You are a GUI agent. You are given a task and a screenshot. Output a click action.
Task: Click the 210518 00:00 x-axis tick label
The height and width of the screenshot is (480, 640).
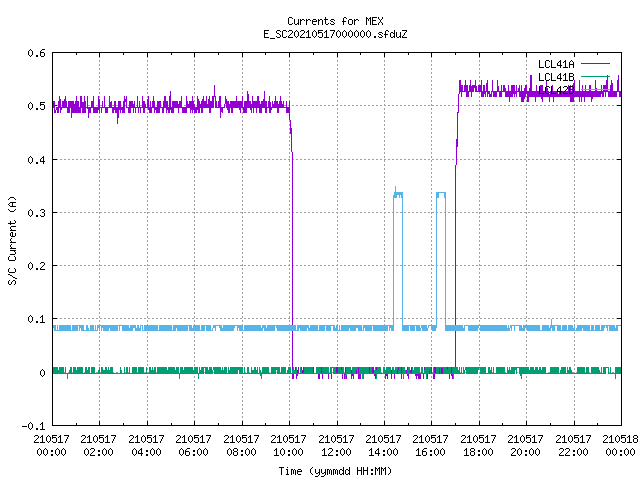click(620, 445)
